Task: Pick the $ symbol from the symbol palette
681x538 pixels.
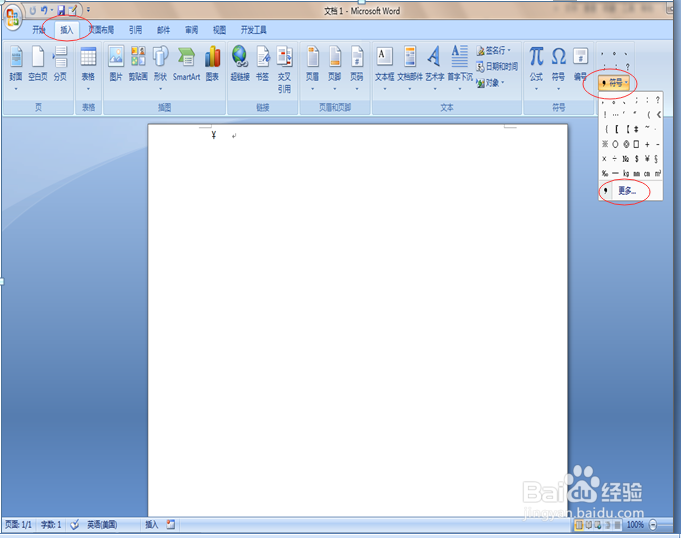Action: coord(636,158)
